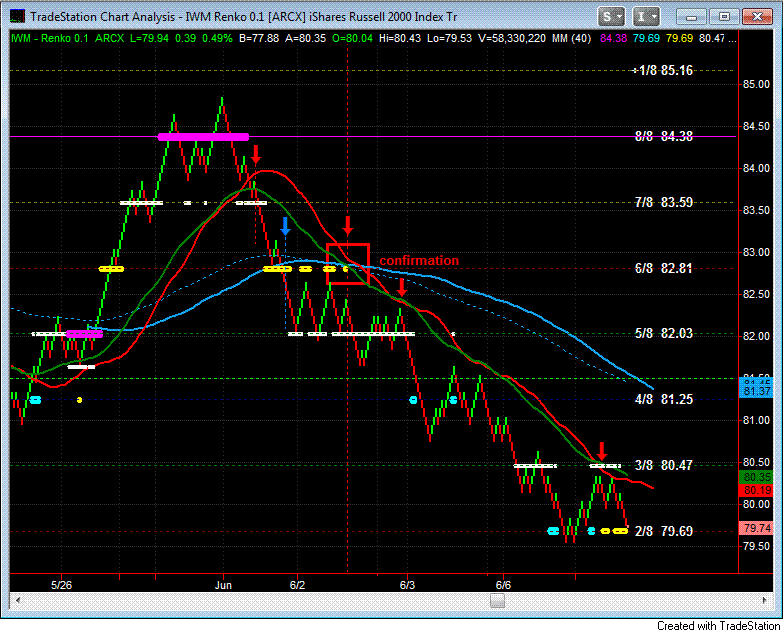783x632 pixels.
Task: Click the horizontal scrollbar thumb
Action: (497, 600)
